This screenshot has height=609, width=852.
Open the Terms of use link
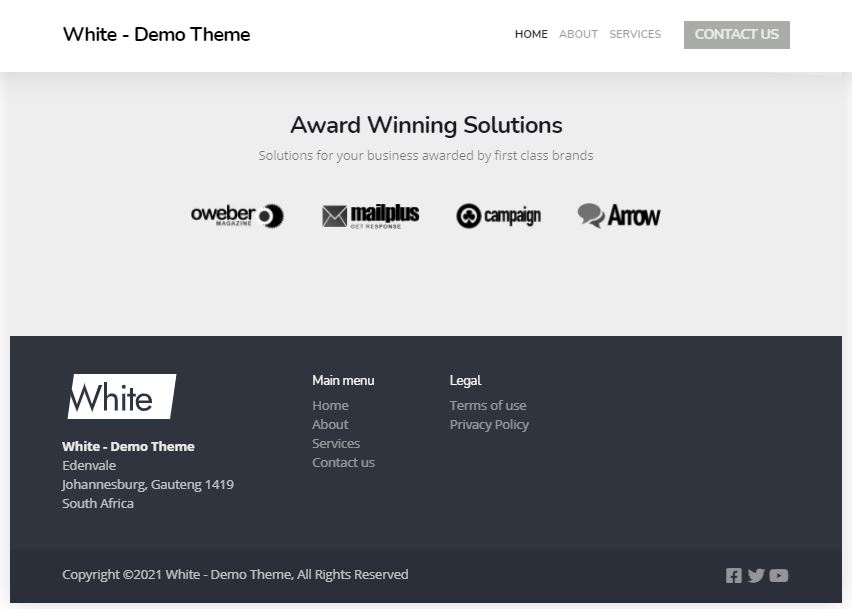[x=488, y=405]
